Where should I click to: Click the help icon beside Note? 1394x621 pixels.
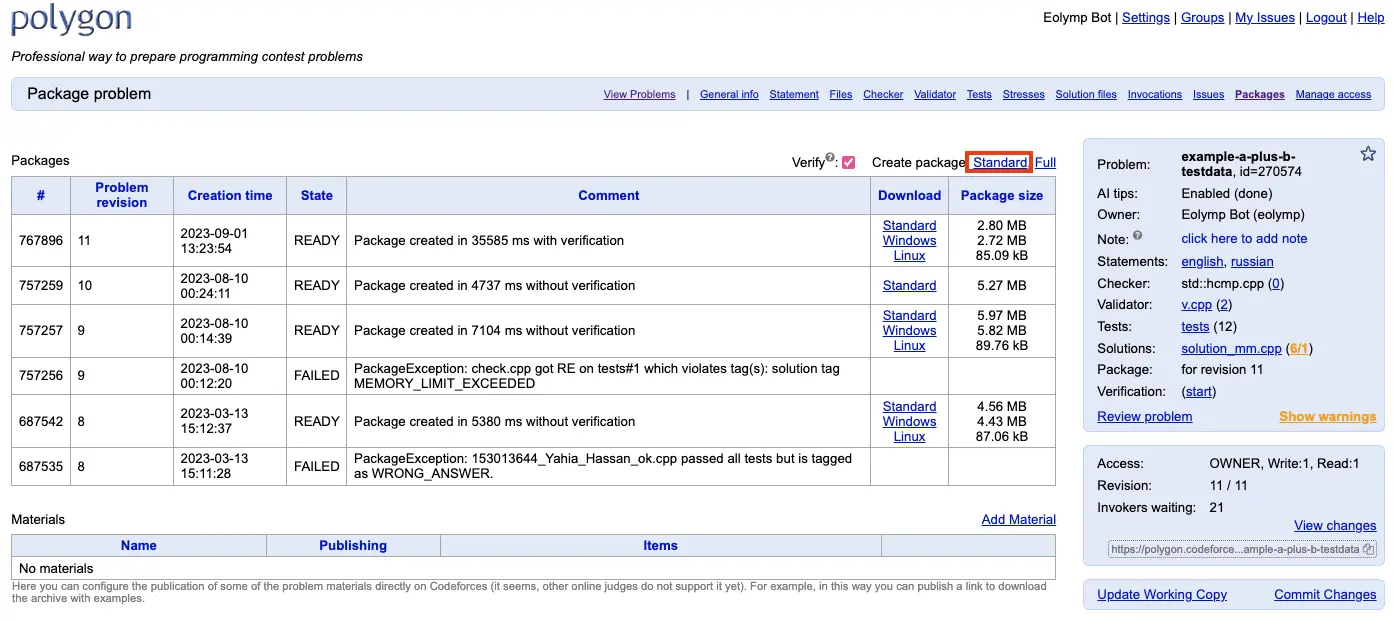pyautogui.click(x=1137, y=237)
